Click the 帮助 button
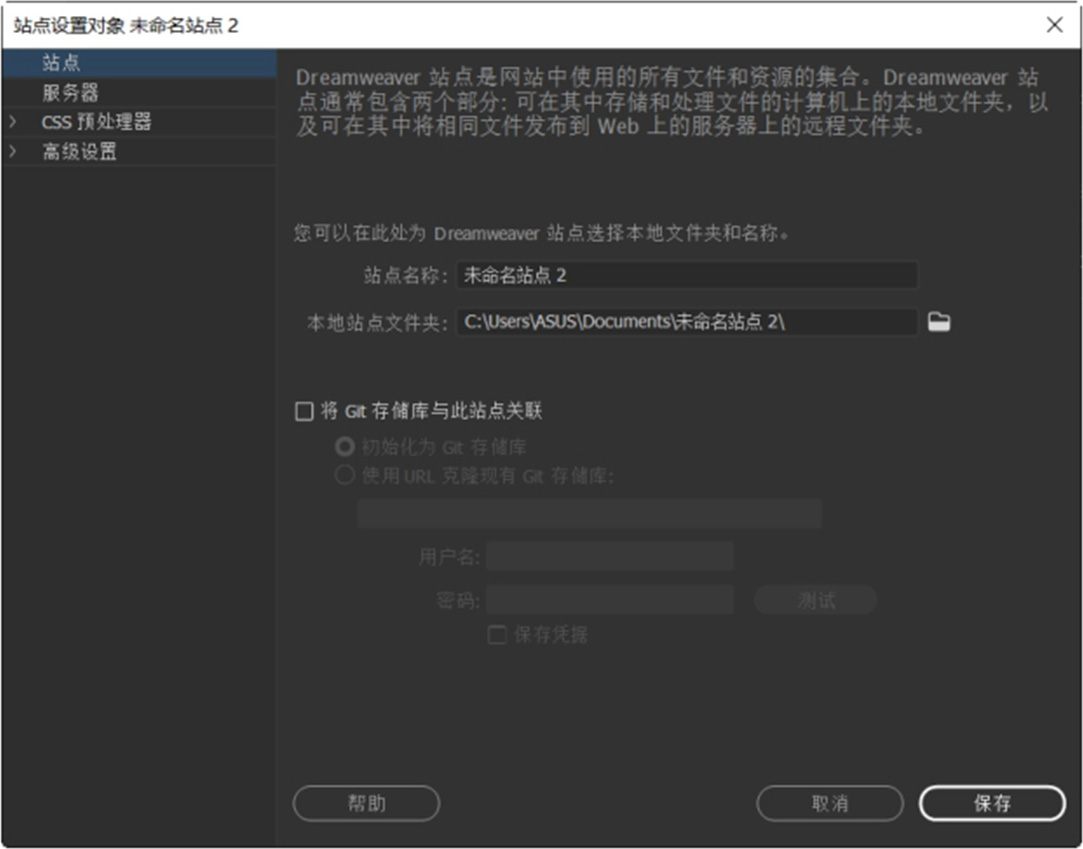The image size is (1083, 849). click(x=366, y=803)
